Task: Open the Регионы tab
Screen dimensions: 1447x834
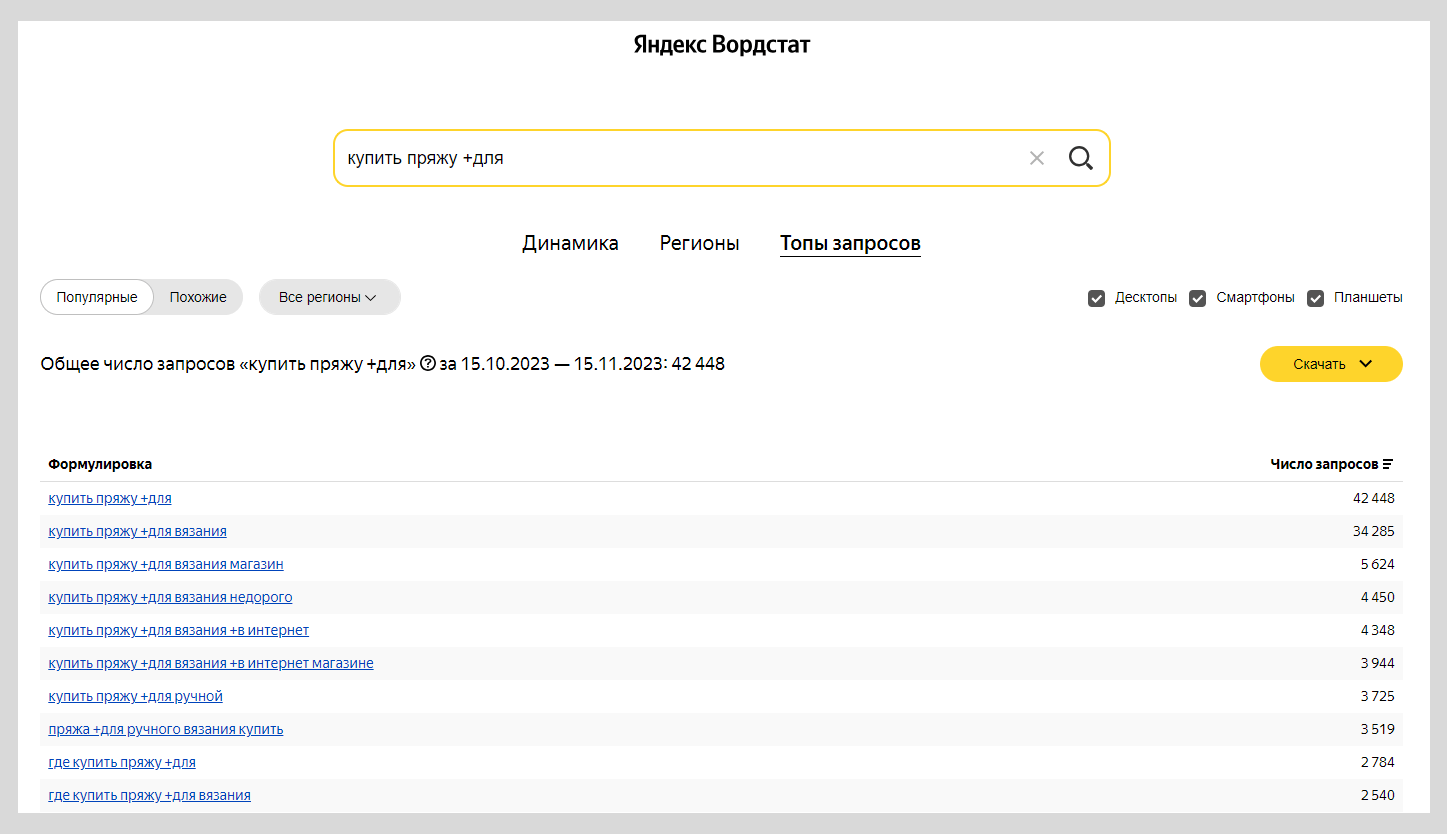Action: point(700,243)
